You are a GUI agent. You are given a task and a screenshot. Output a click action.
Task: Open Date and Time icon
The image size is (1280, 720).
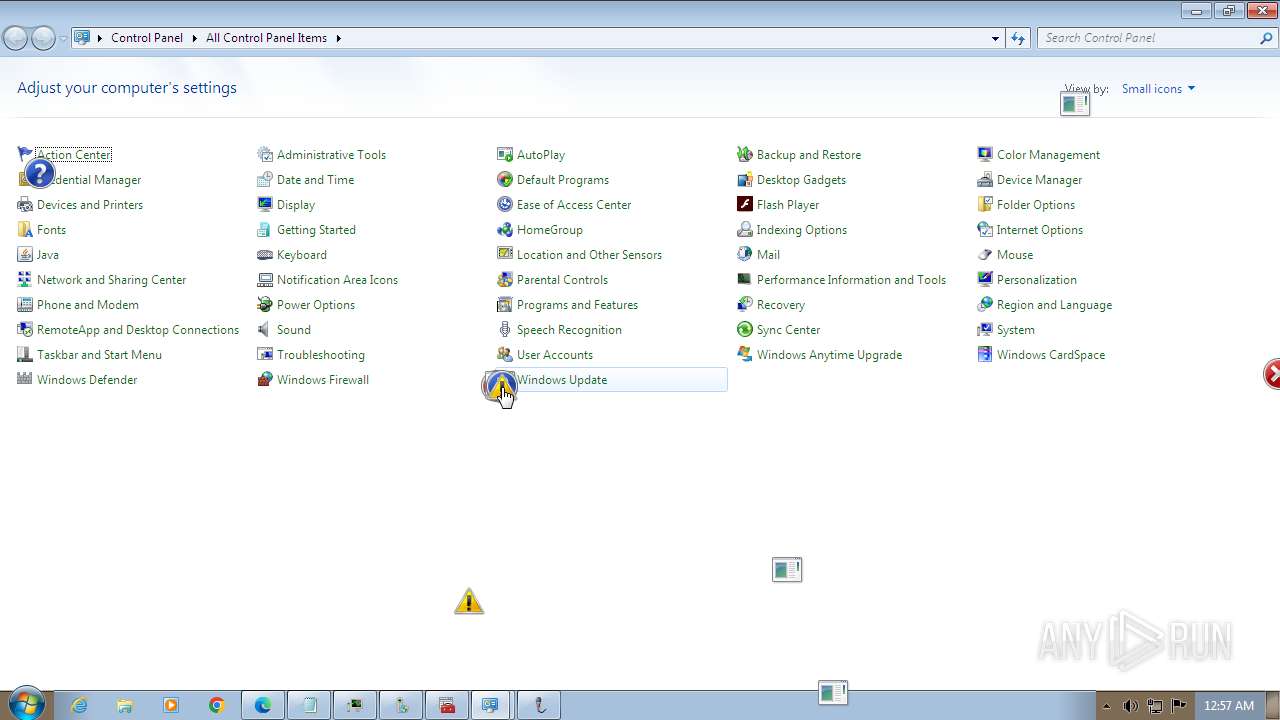click(265, 180)
